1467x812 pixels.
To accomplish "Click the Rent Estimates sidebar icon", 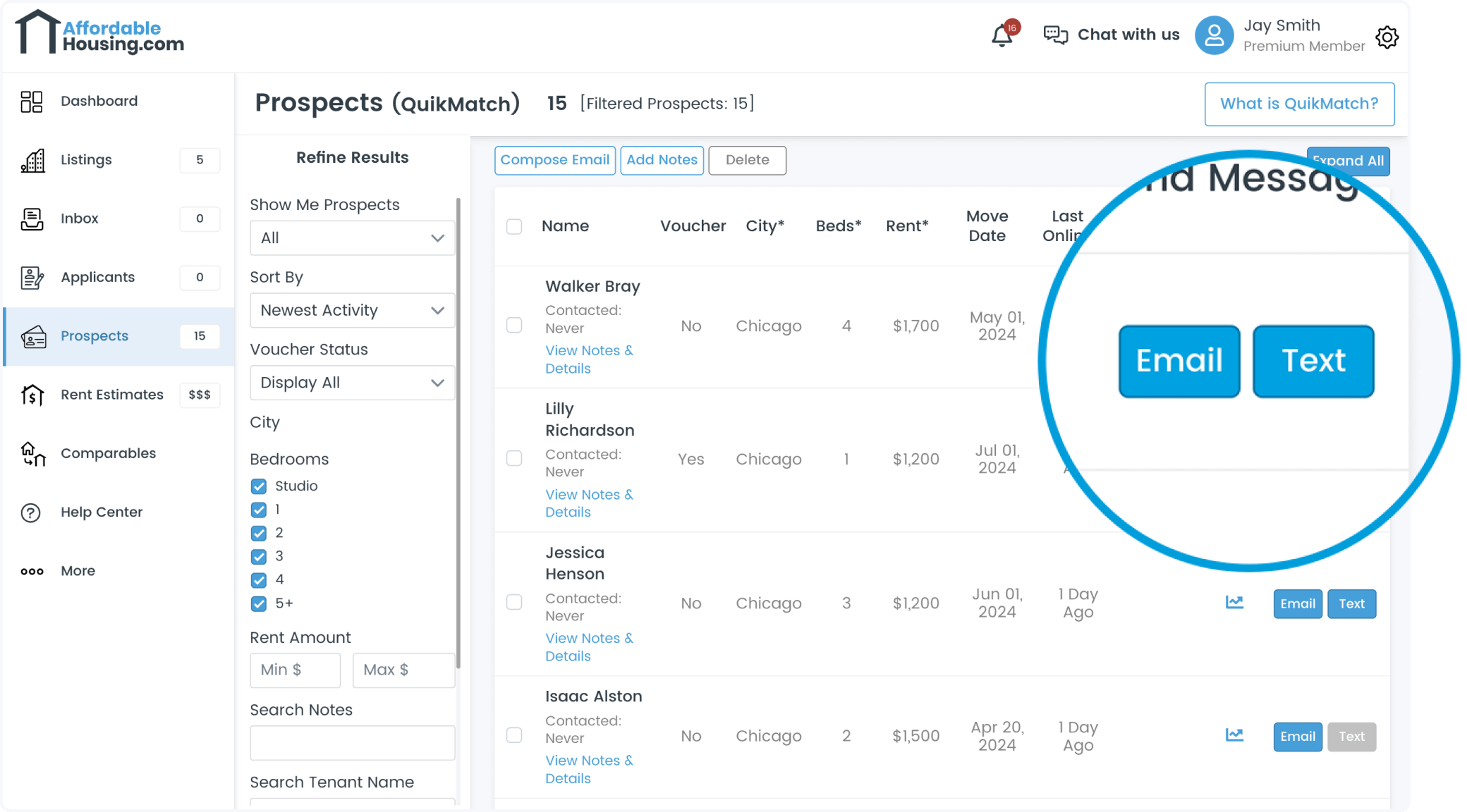I will coord(32,395).
